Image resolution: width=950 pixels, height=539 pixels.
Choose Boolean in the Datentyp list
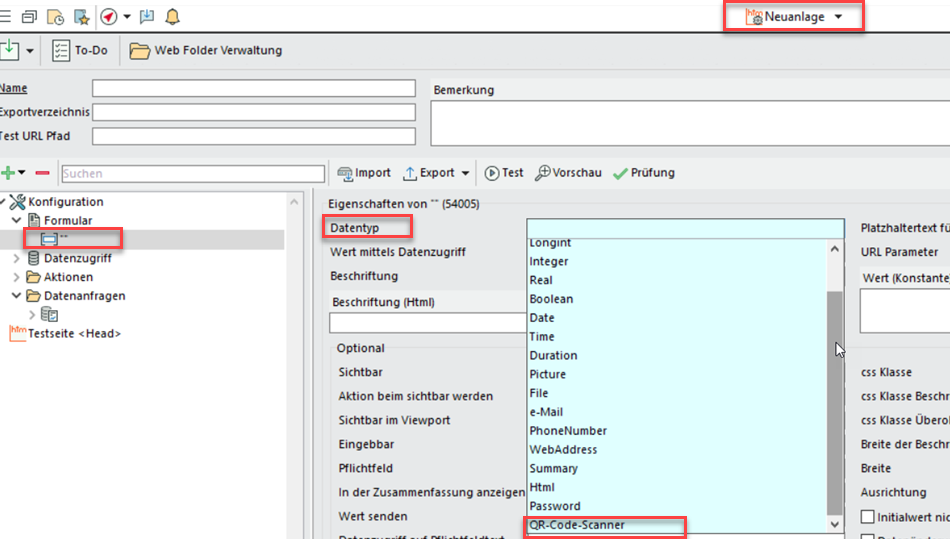(x=551, y=299)
